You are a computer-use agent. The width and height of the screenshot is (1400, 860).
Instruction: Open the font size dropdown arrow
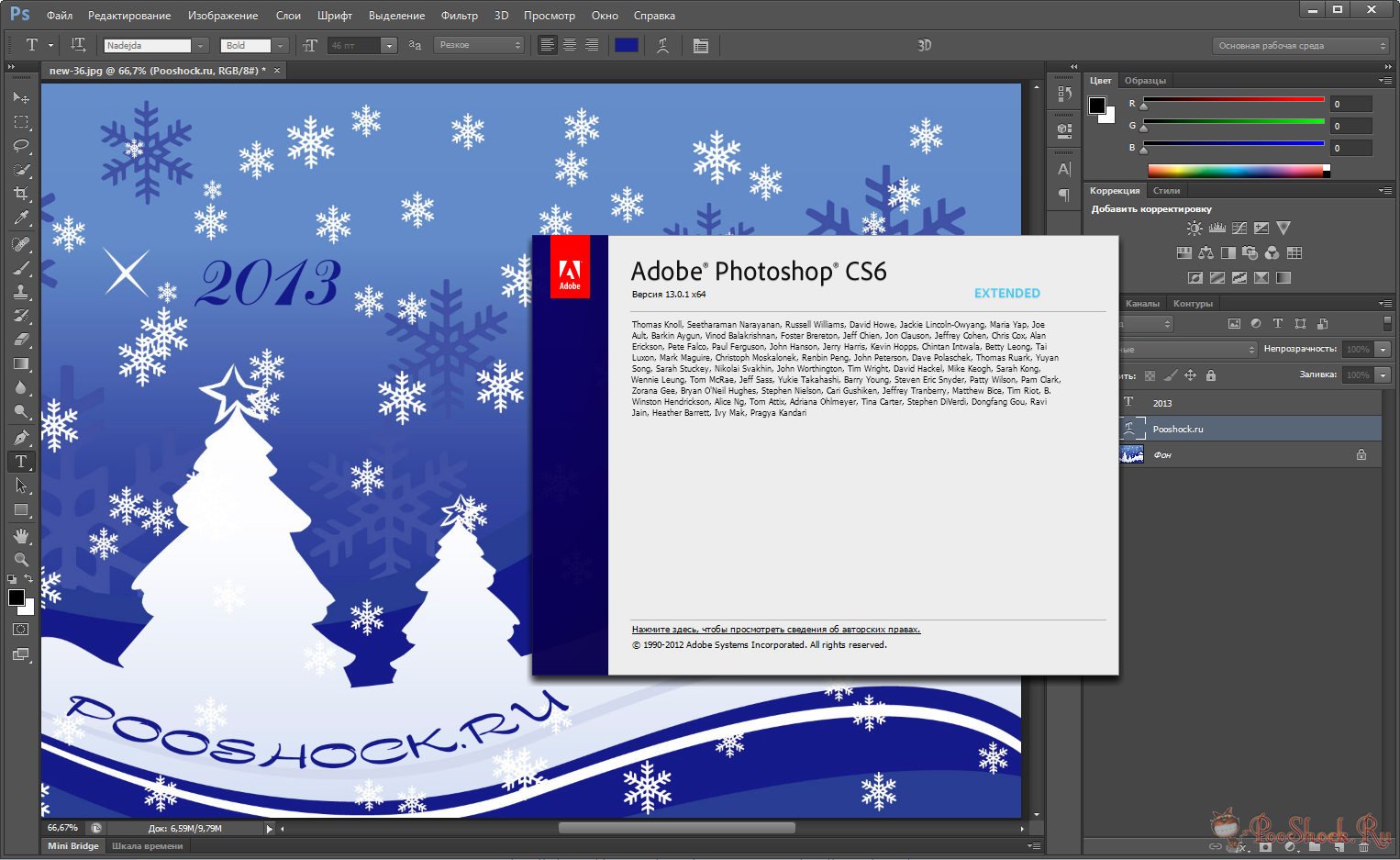pos(389,45)
